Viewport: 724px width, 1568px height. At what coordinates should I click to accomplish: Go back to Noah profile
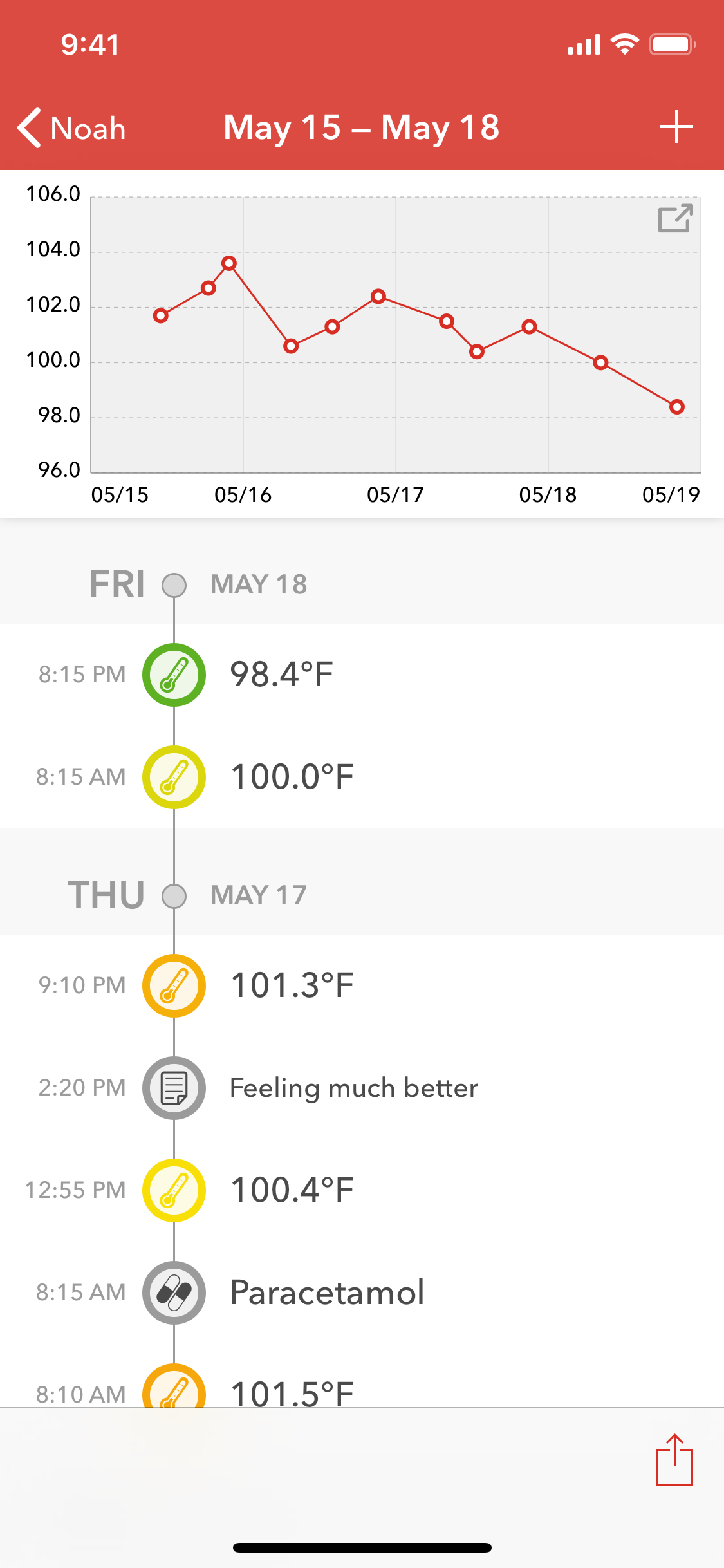click(71, 127)
